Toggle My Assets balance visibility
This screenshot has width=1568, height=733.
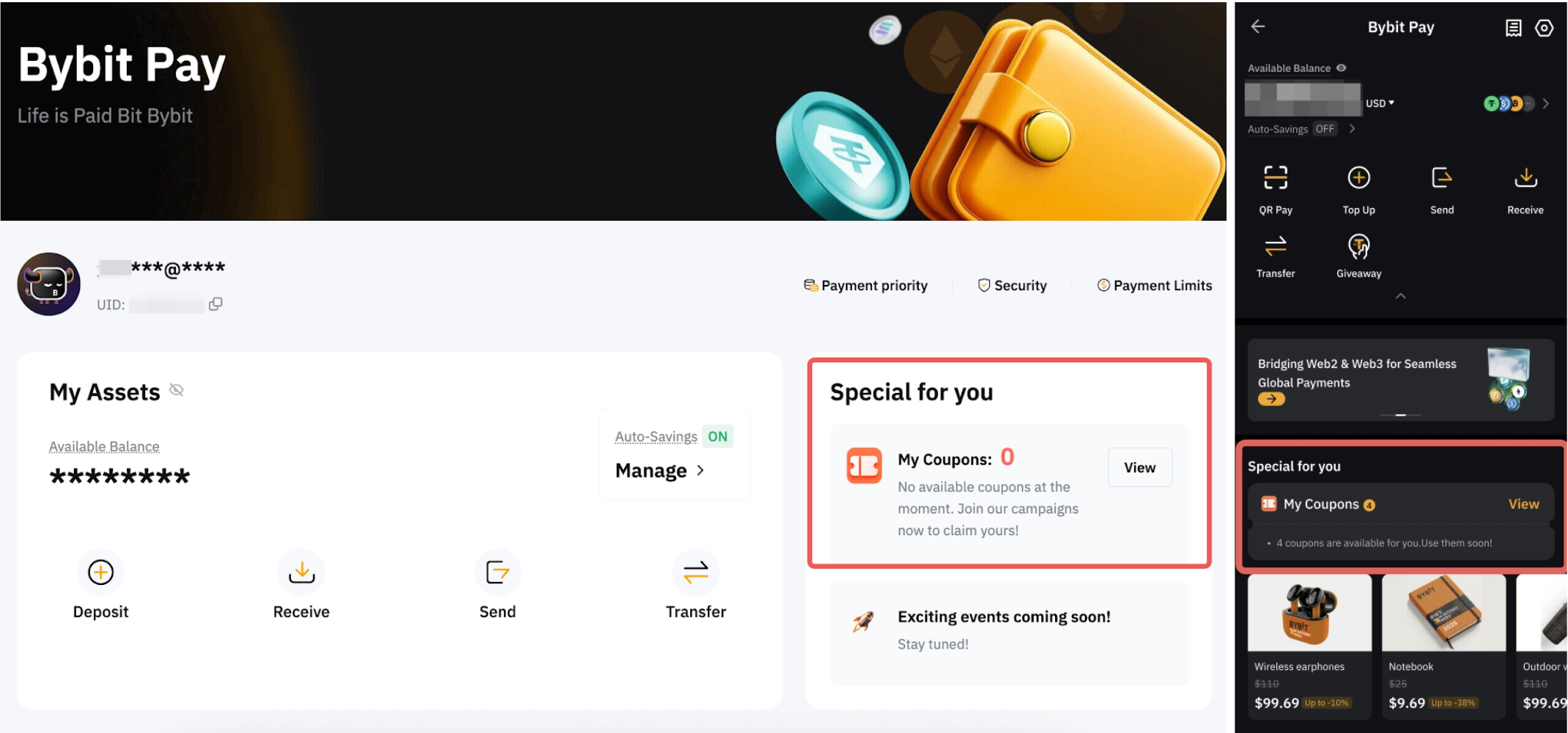(177, 390)
